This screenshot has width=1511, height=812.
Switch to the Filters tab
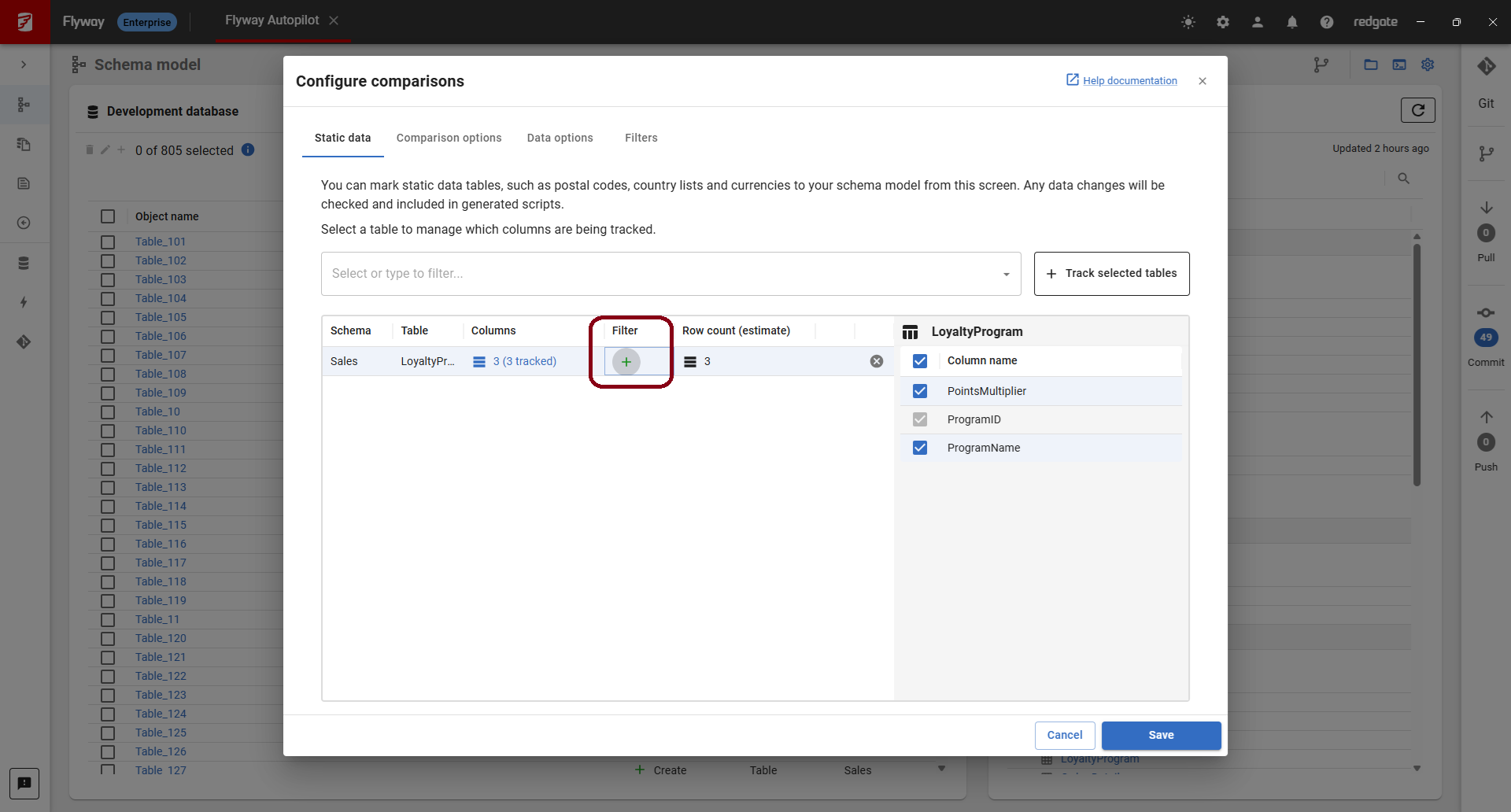[x=641, y=138]
